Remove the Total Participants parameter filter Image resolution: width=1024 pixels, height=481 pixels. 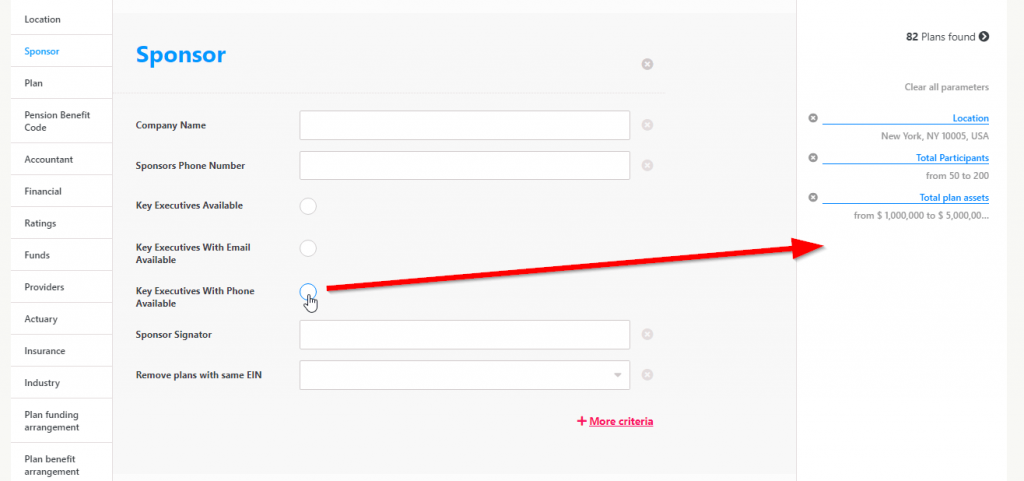(813, 158)
